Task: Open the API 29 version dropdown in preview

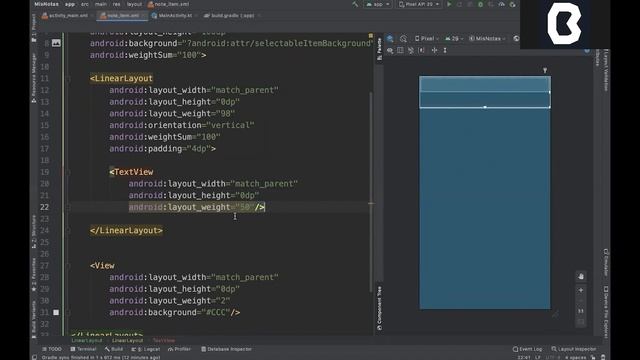Action: click(x=453, y=38)
